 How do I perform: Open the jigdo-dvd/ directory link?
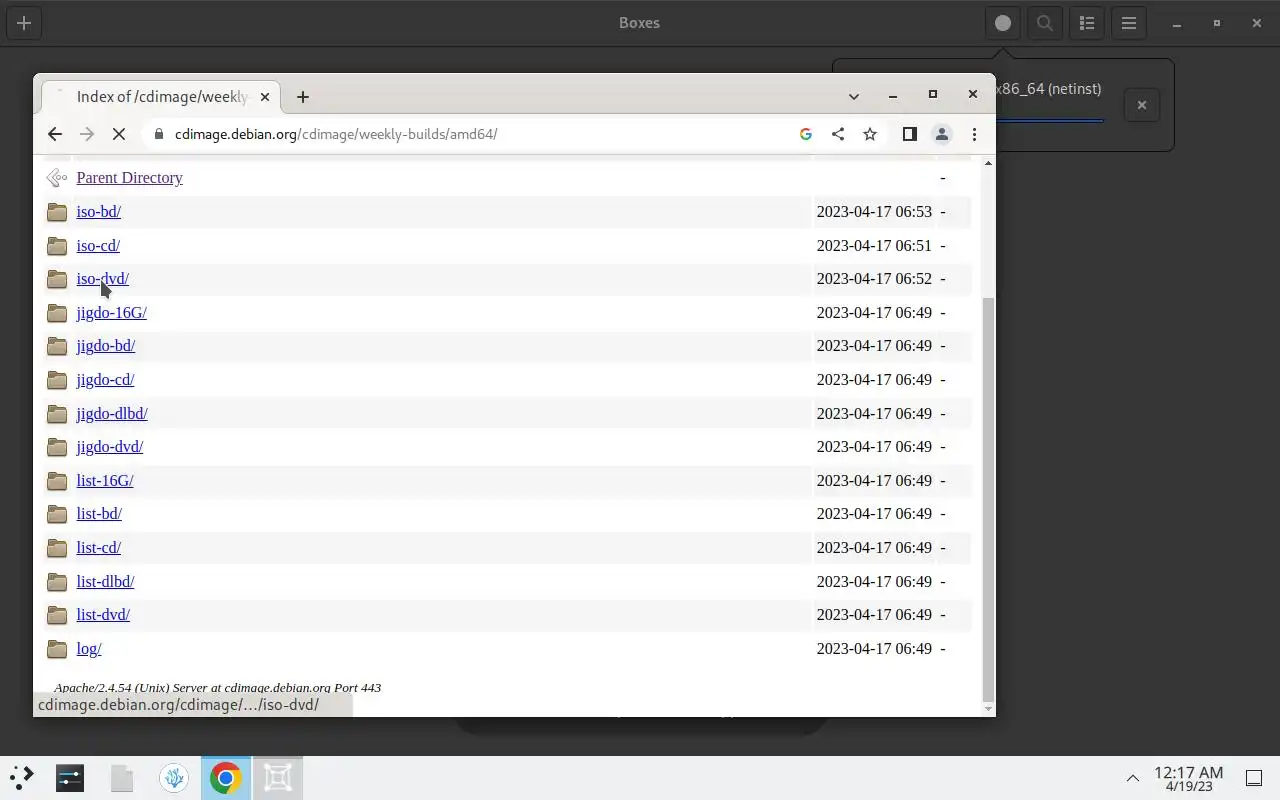(x=109, y=447)
